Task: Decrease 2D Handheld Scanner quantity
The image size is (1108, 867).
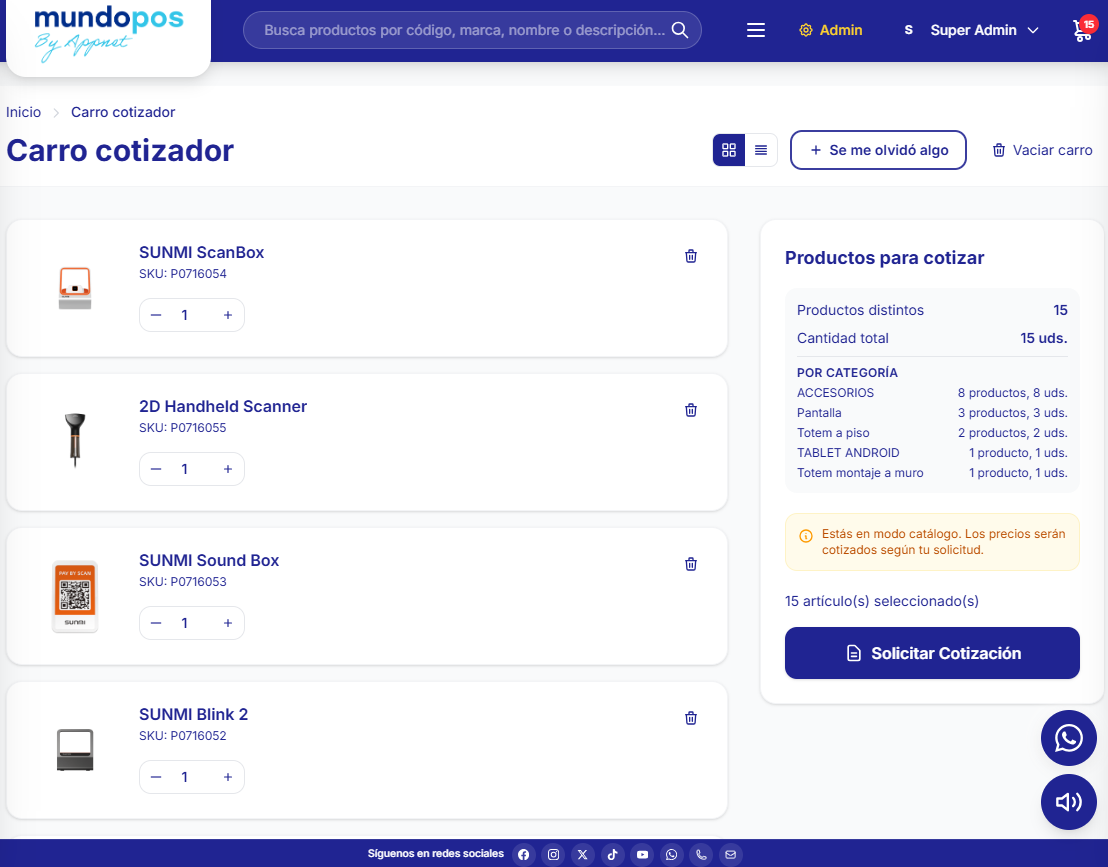Action: point(156,469)
